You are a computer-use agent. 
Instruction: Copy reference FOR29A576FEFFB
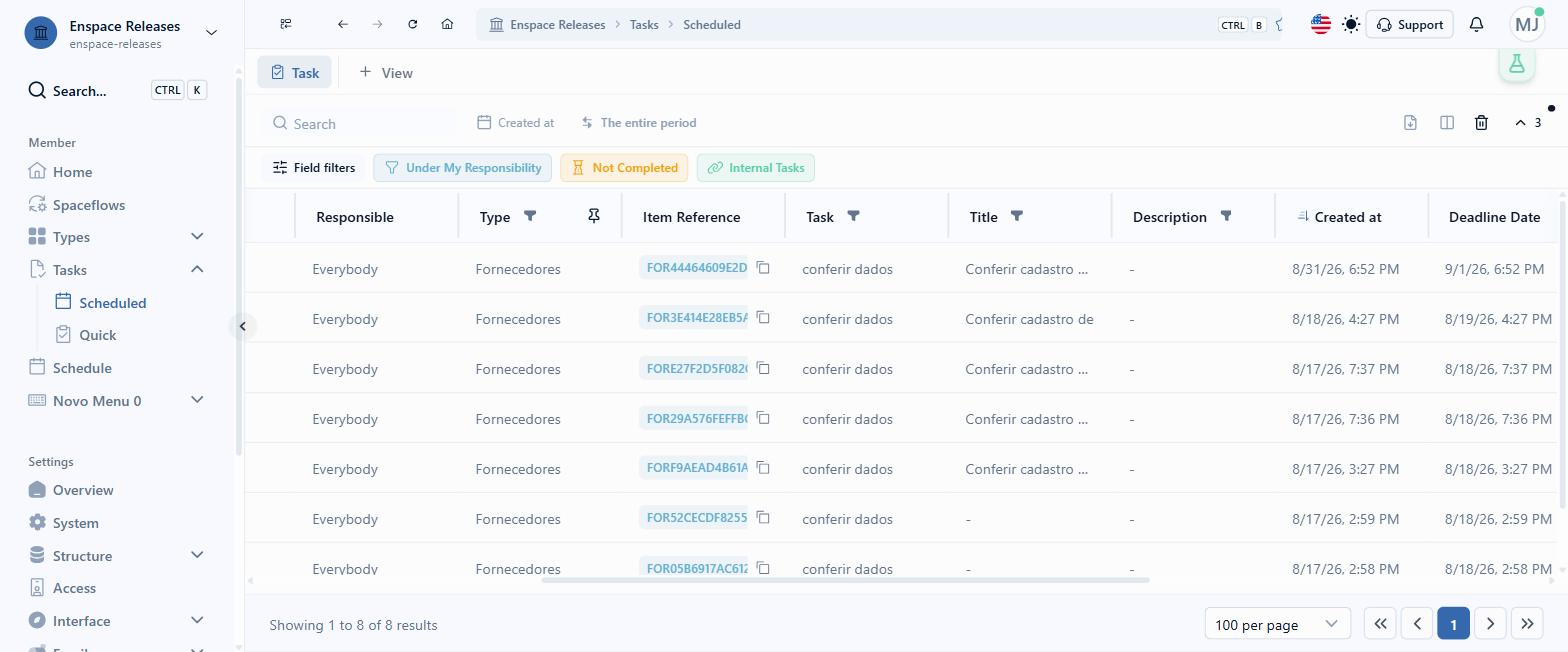tap(763, 418)
